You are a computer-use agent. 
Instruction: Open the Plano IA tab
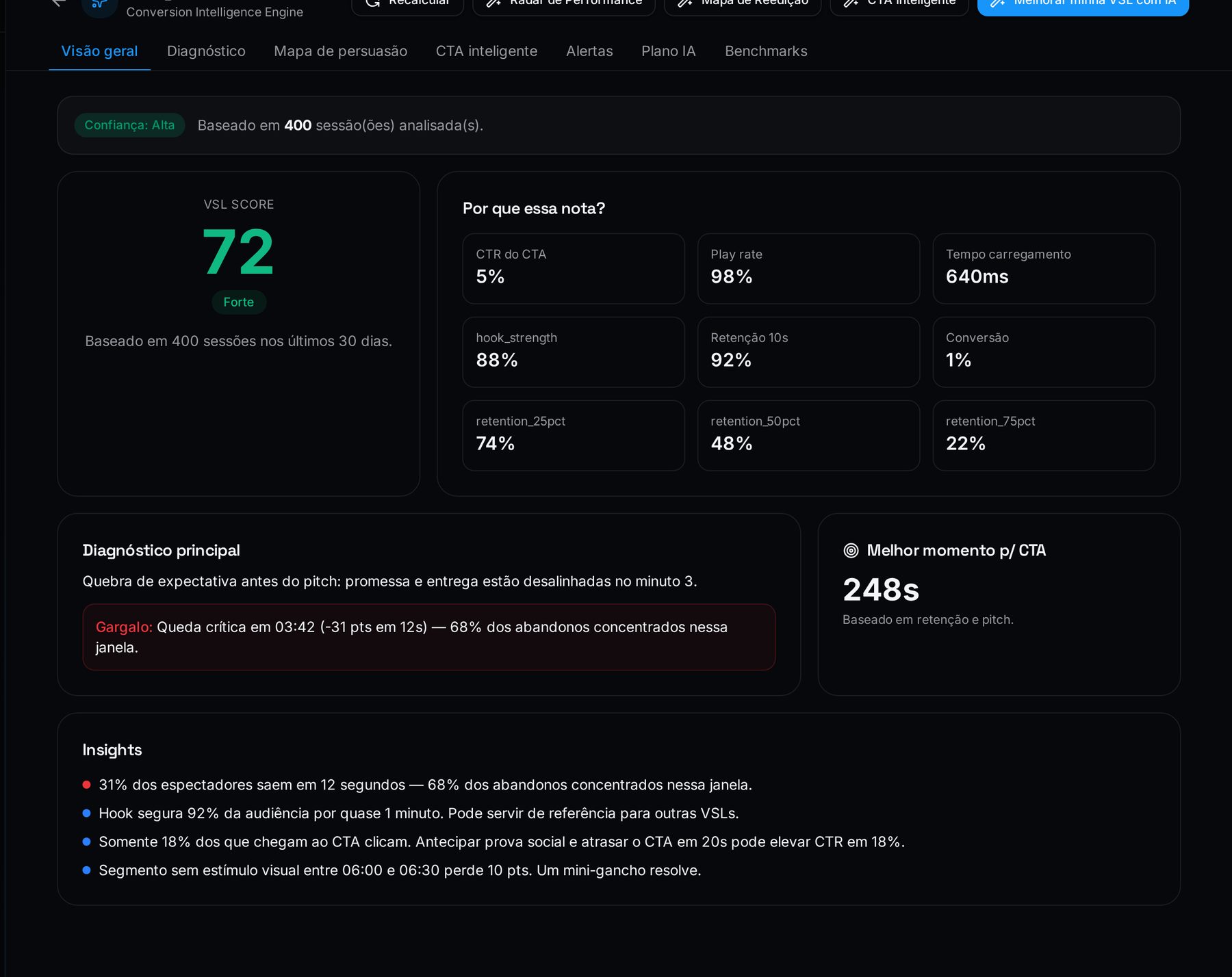[668, 51]
